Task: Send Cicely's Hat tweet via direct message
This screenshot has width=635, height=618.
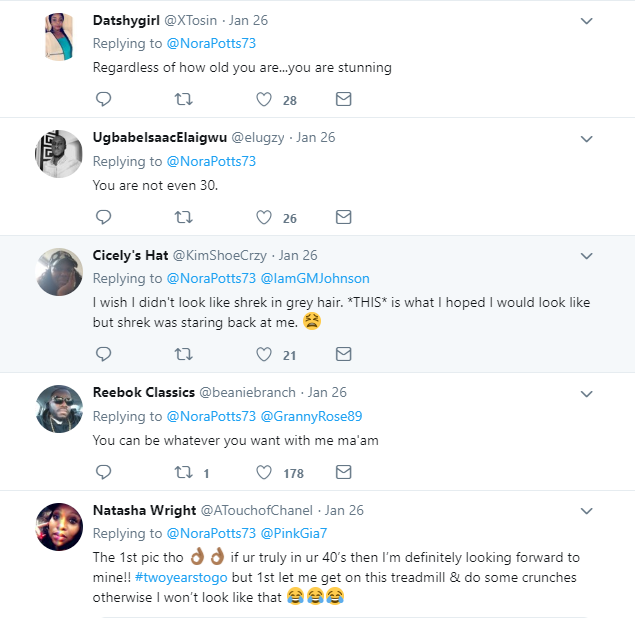Action: coord(343,353)
